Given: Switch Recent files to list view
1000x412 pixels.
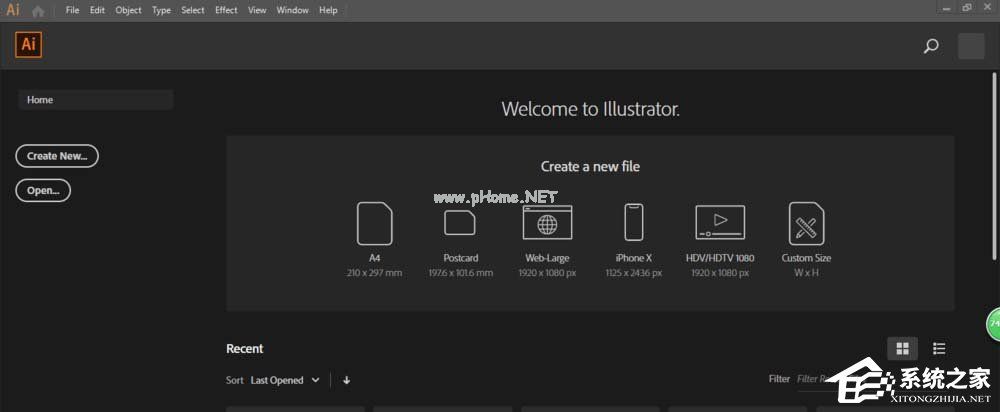Looking at the screenshot, I should (x=939, y=348).
